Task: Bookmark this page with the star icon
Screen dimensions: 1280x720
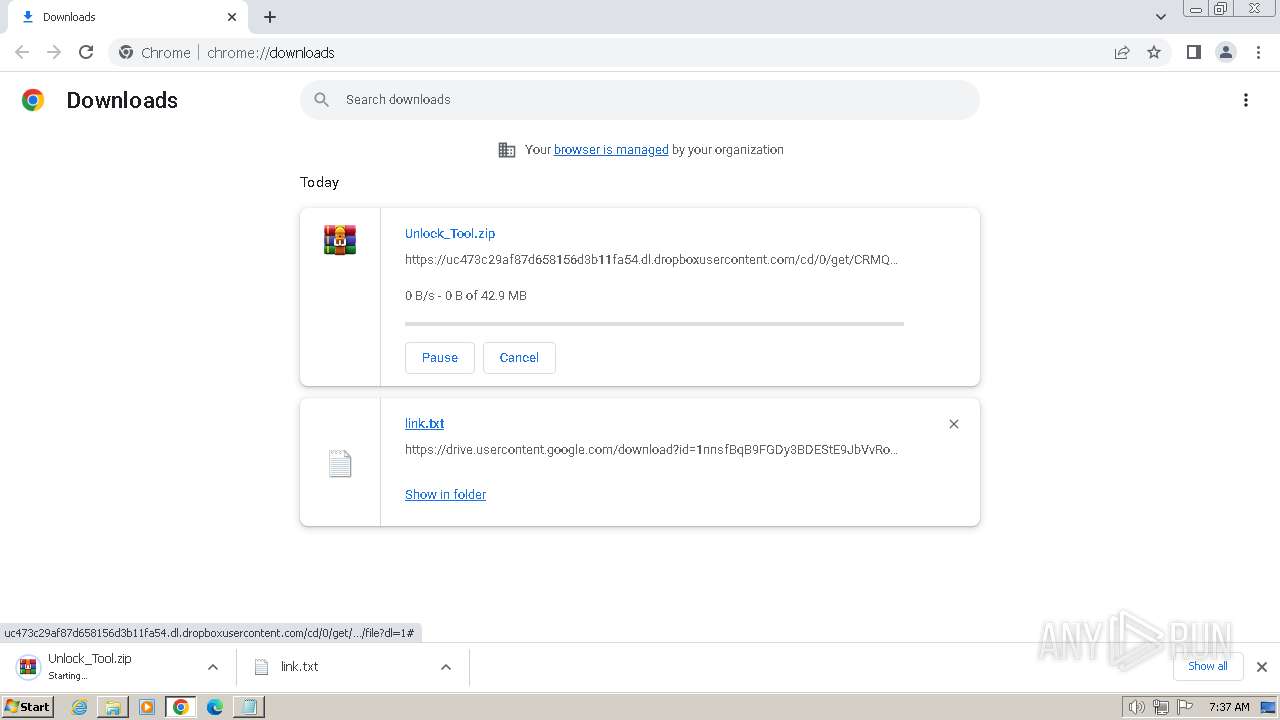Action: 1154,52
